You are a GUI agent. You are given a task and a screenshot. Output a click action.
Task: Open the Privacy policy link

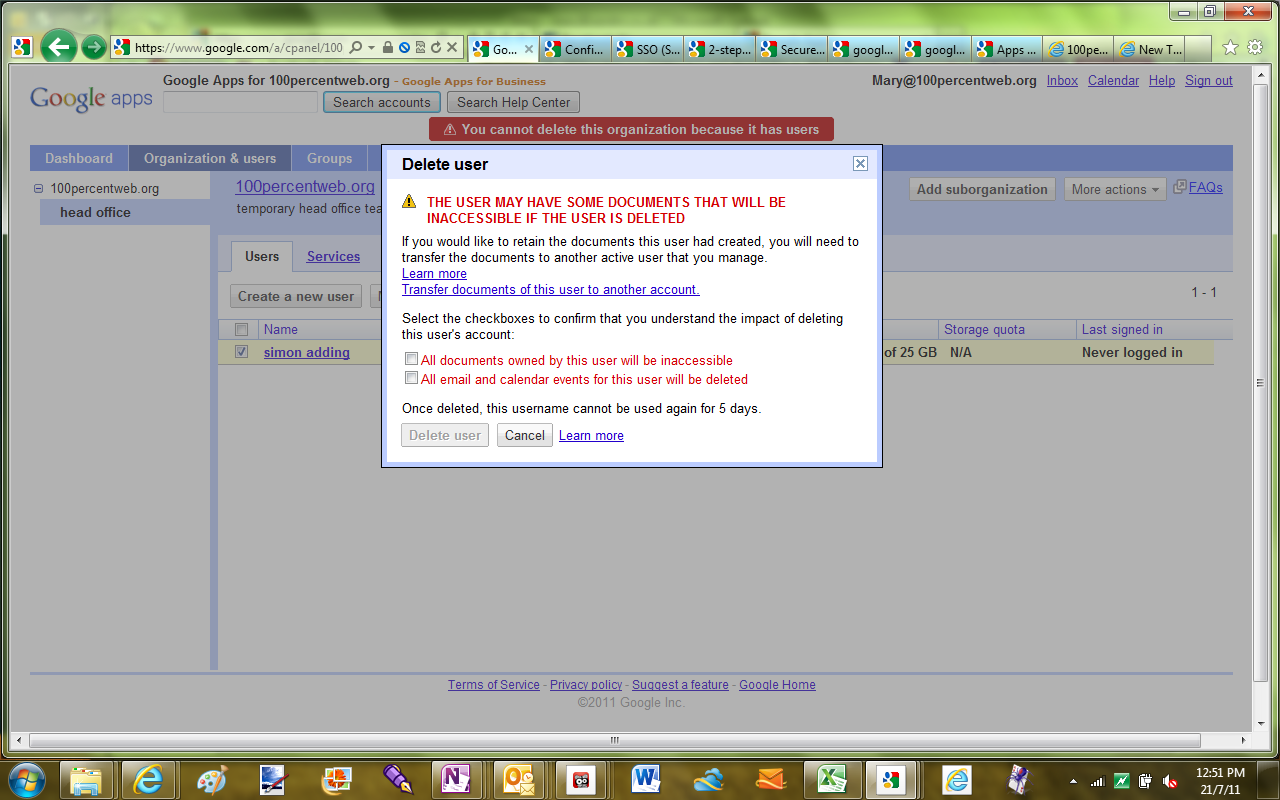[x=586, y=685]
